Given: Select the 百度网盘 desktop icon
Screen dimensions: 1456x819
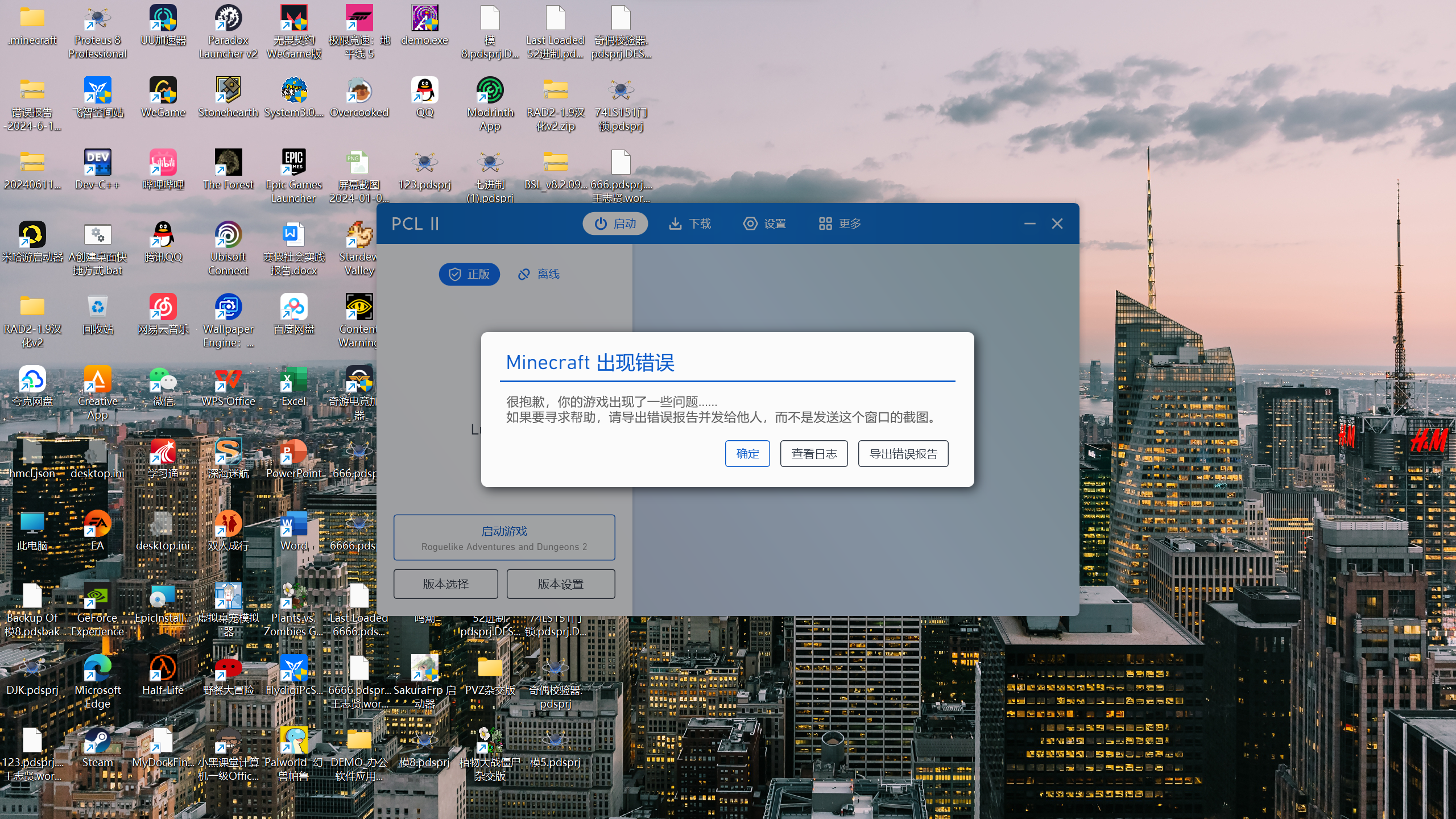Looking at the screenshot, I should (x=294, y=315).
